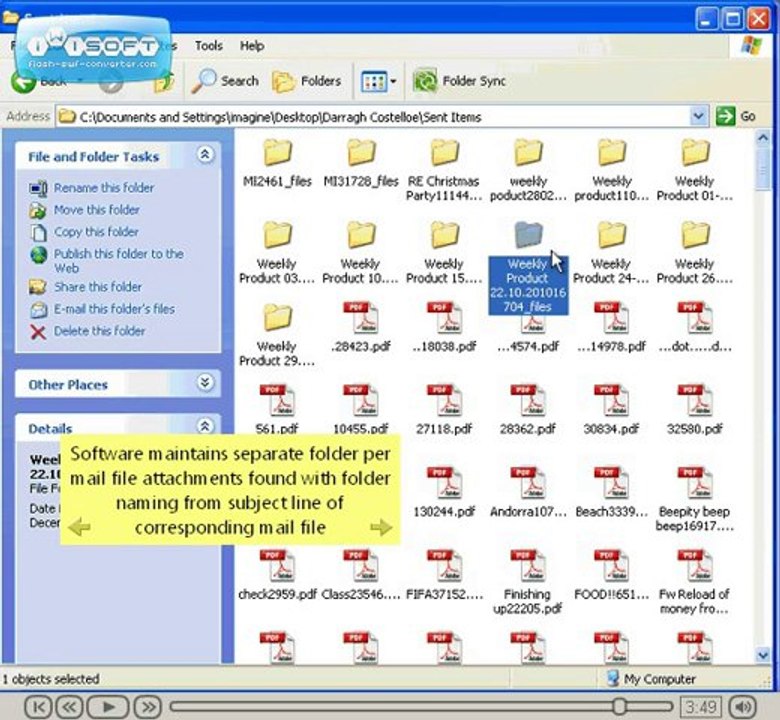The width and height of the screenshot is (780, 720).
Task: Click next yellow arrow in caption box
Action: coord(381,527)
